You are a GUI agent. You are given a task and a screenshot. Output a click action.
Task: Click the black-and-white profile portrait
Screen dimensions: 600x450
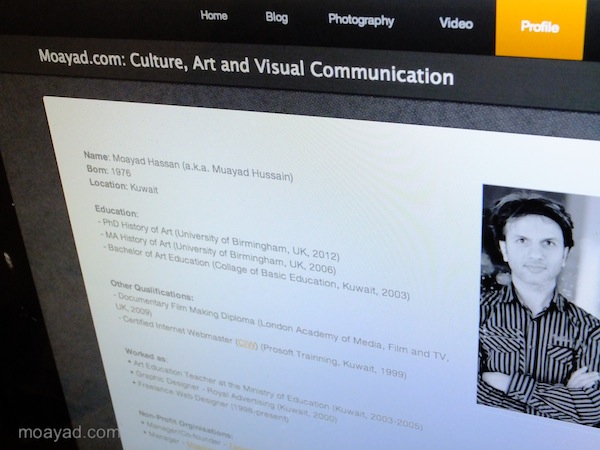click(538, 304)
